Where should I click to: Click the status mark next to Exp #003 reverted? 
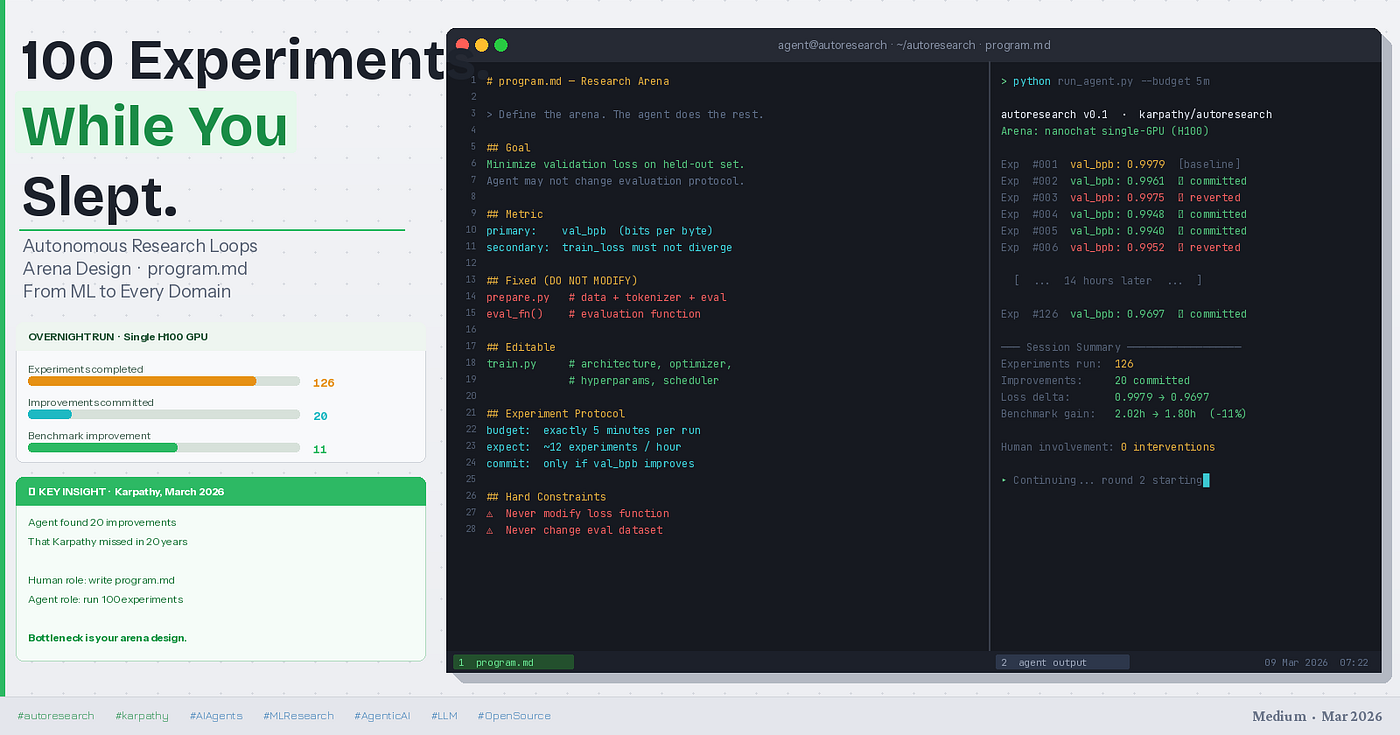click(x=1181, y=198)
